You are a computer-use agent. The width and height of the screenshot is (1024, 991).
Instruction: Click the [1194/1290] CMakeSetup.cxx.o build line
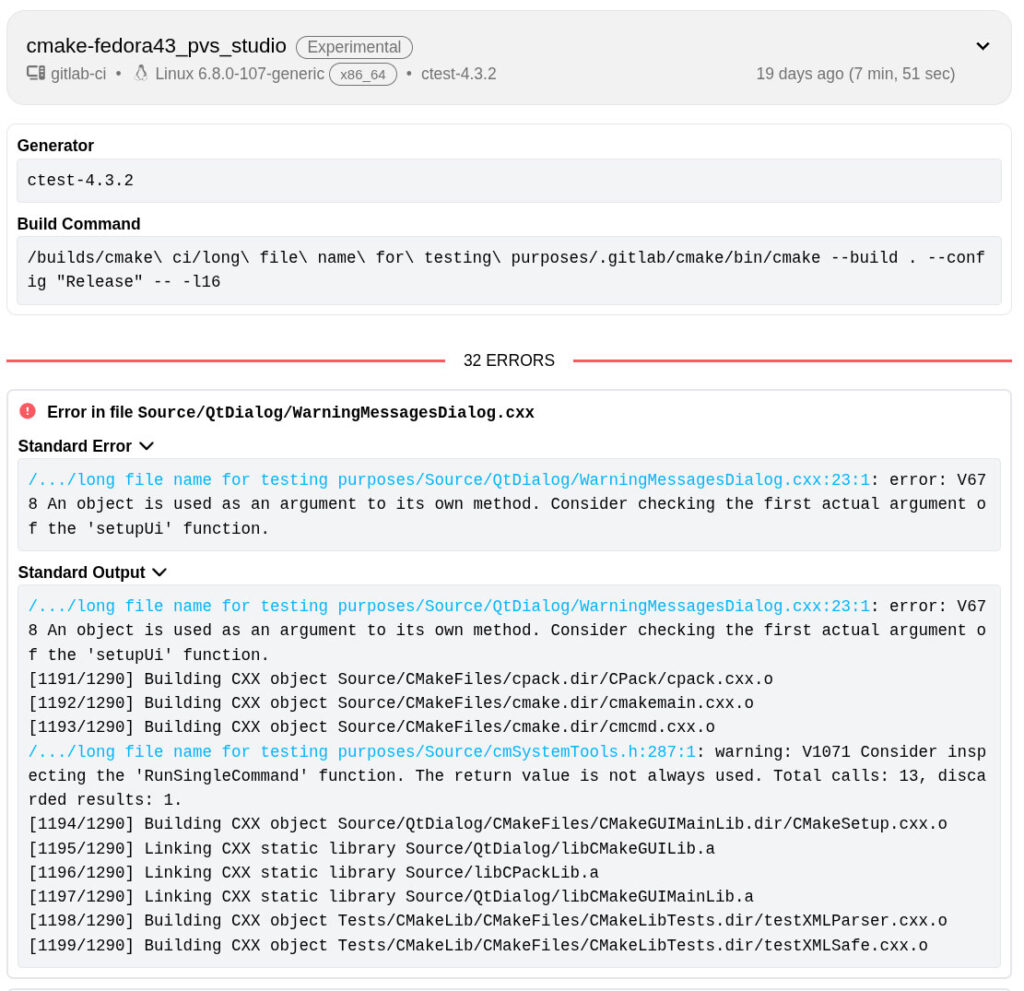(487, 824)
